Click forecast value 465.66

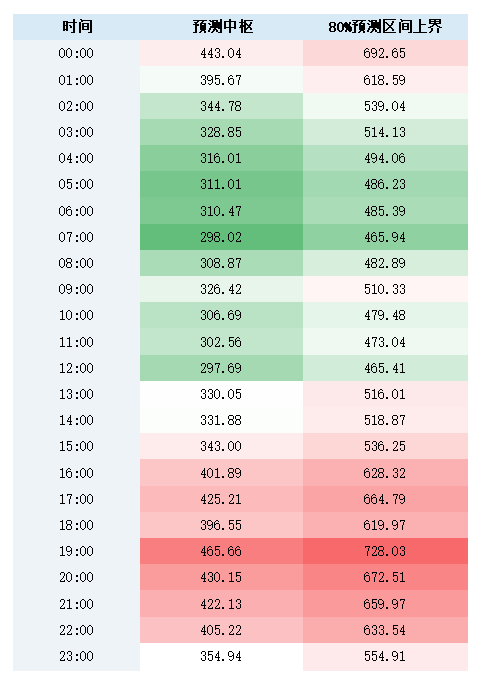221,551
